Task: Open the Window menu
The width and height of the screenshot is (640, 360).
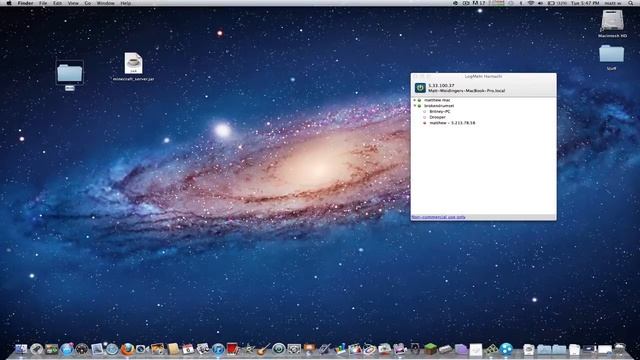Action: 106,3
